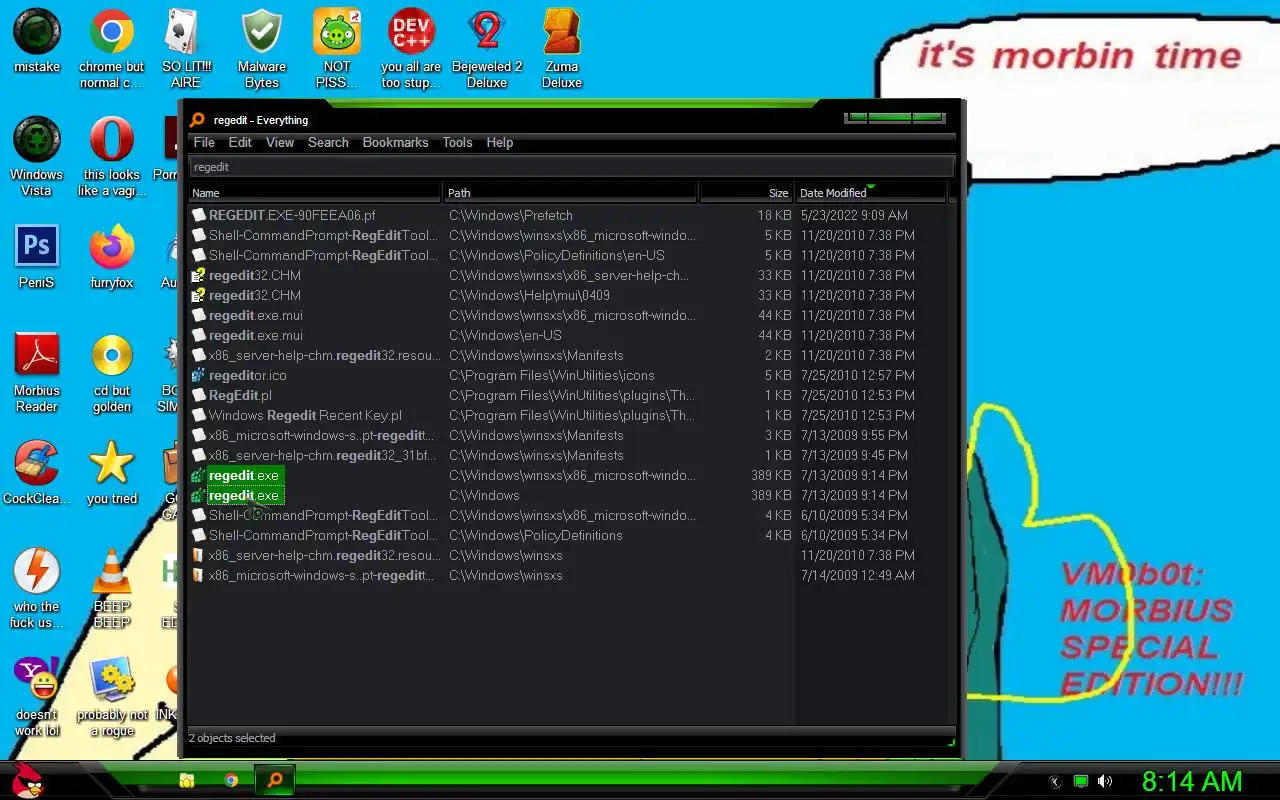Image resolution: width=1280 pixels, height=800 pixels.
Task: Launch the red Opera browser icon
Action: [x=112, y=155]
